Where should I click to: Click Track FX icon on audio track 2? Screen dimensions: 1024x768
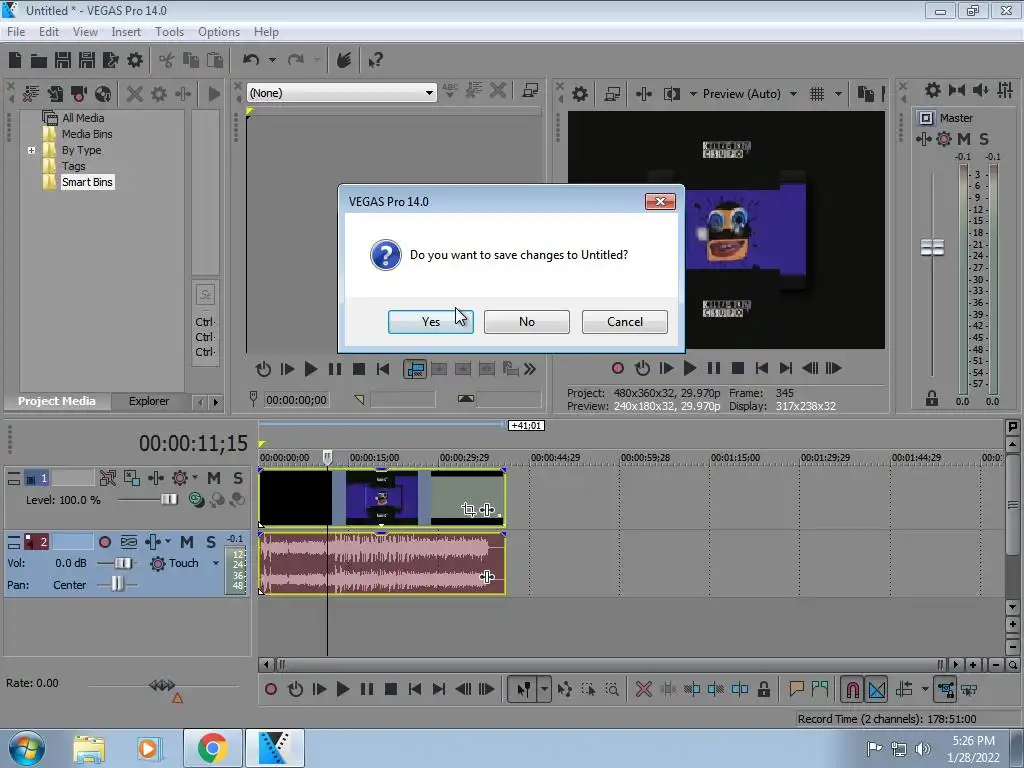153,542
